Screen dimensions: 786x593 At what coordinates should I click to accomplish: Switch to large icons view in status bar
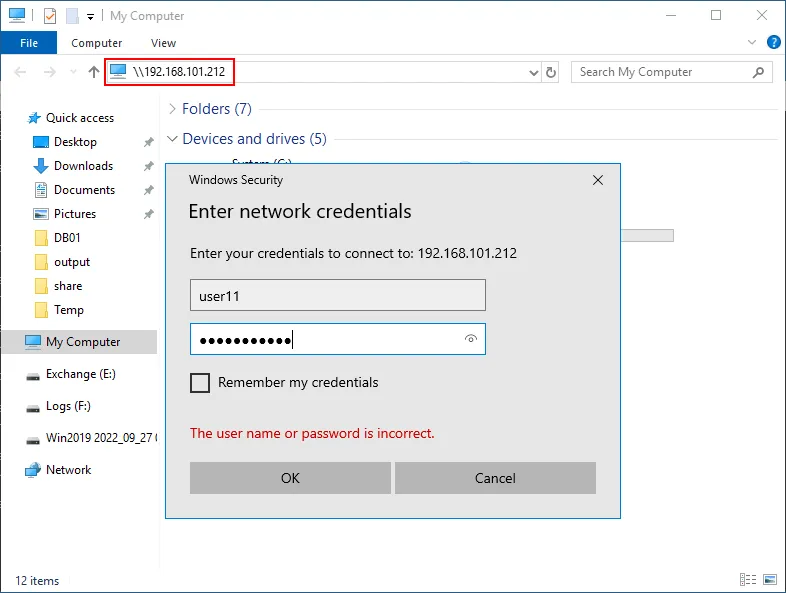pyautogui.click(x=770, y=580)
